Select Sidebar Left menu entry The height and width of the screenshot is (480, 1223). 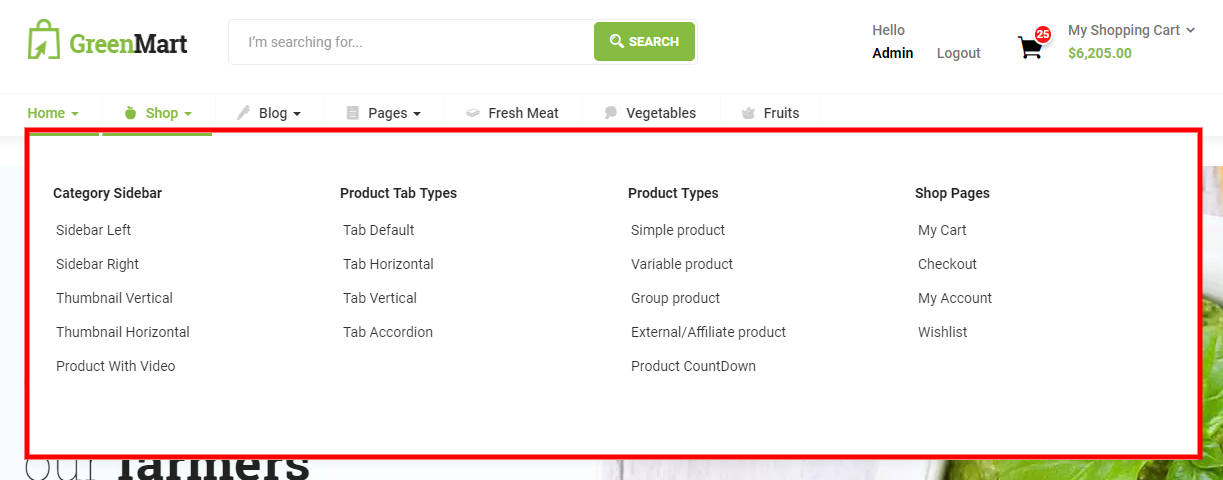(94, 230)
